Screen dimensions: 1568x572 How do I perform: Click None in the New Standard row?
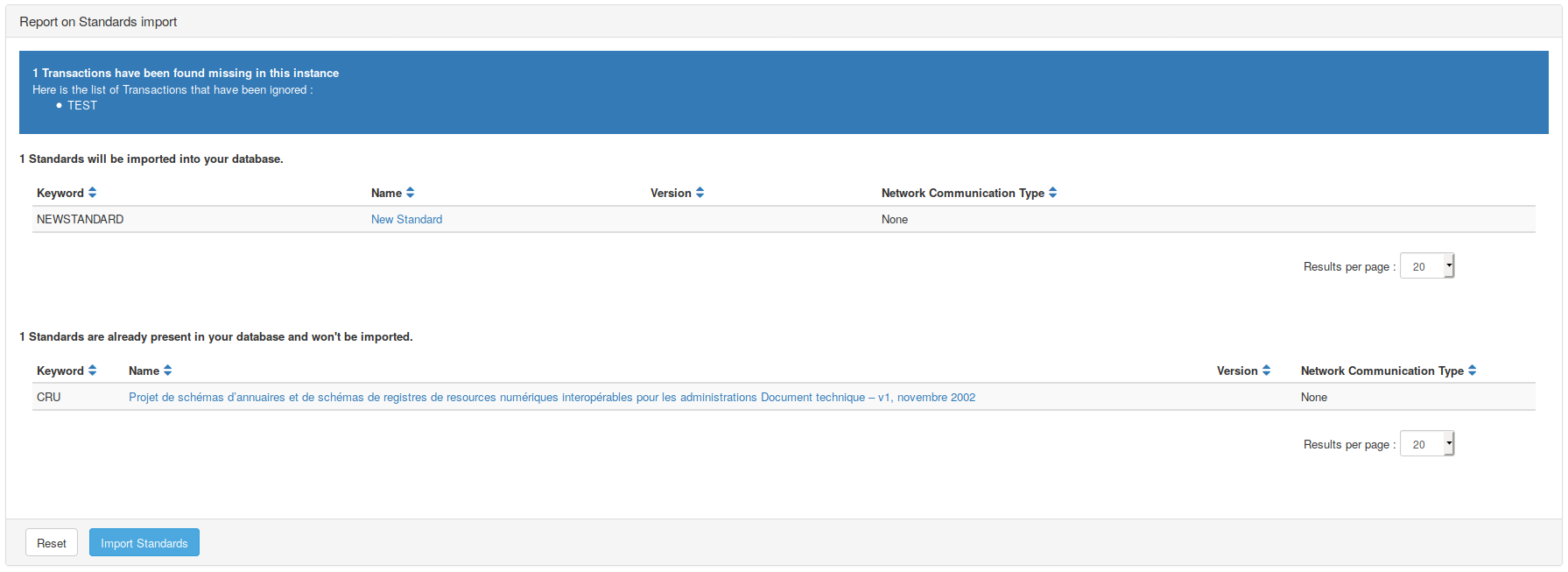[894, 220]
